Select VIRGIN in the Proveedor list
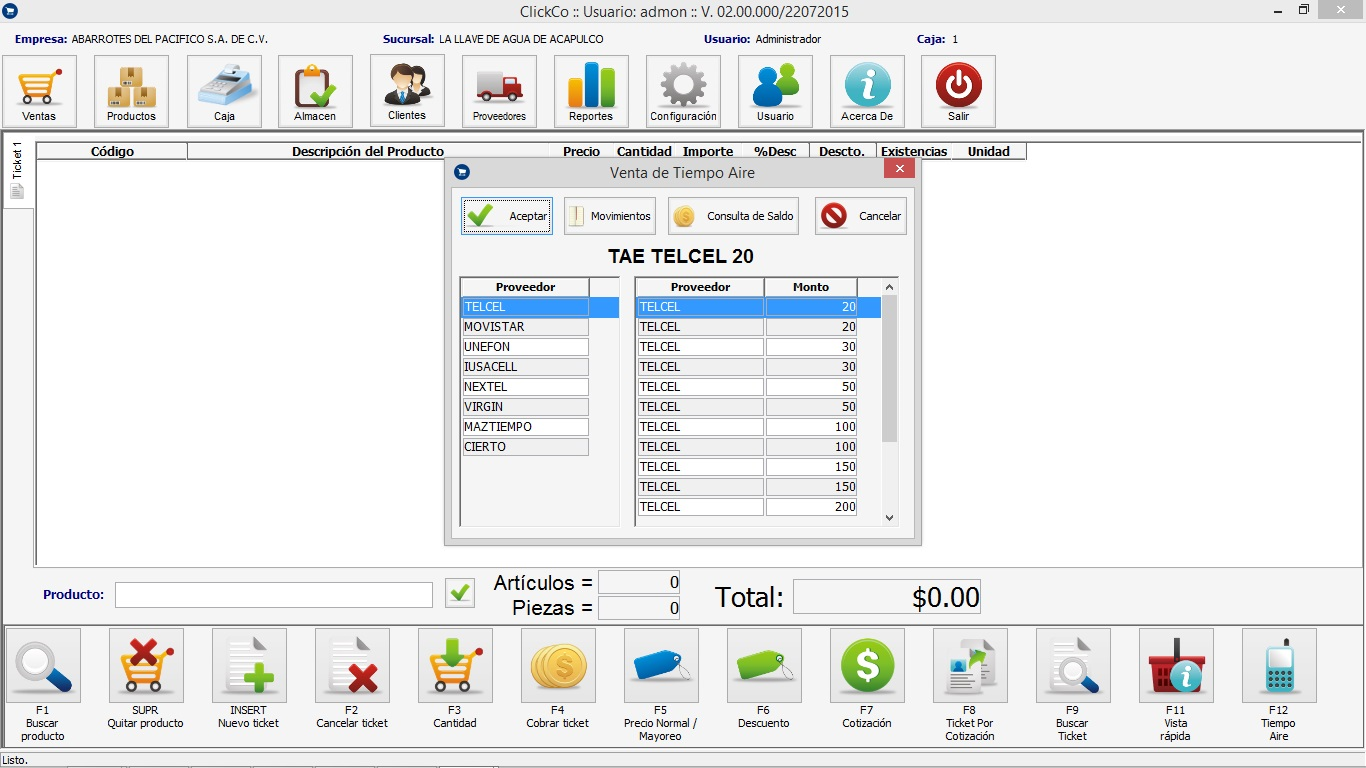 (x=525, y=407)
